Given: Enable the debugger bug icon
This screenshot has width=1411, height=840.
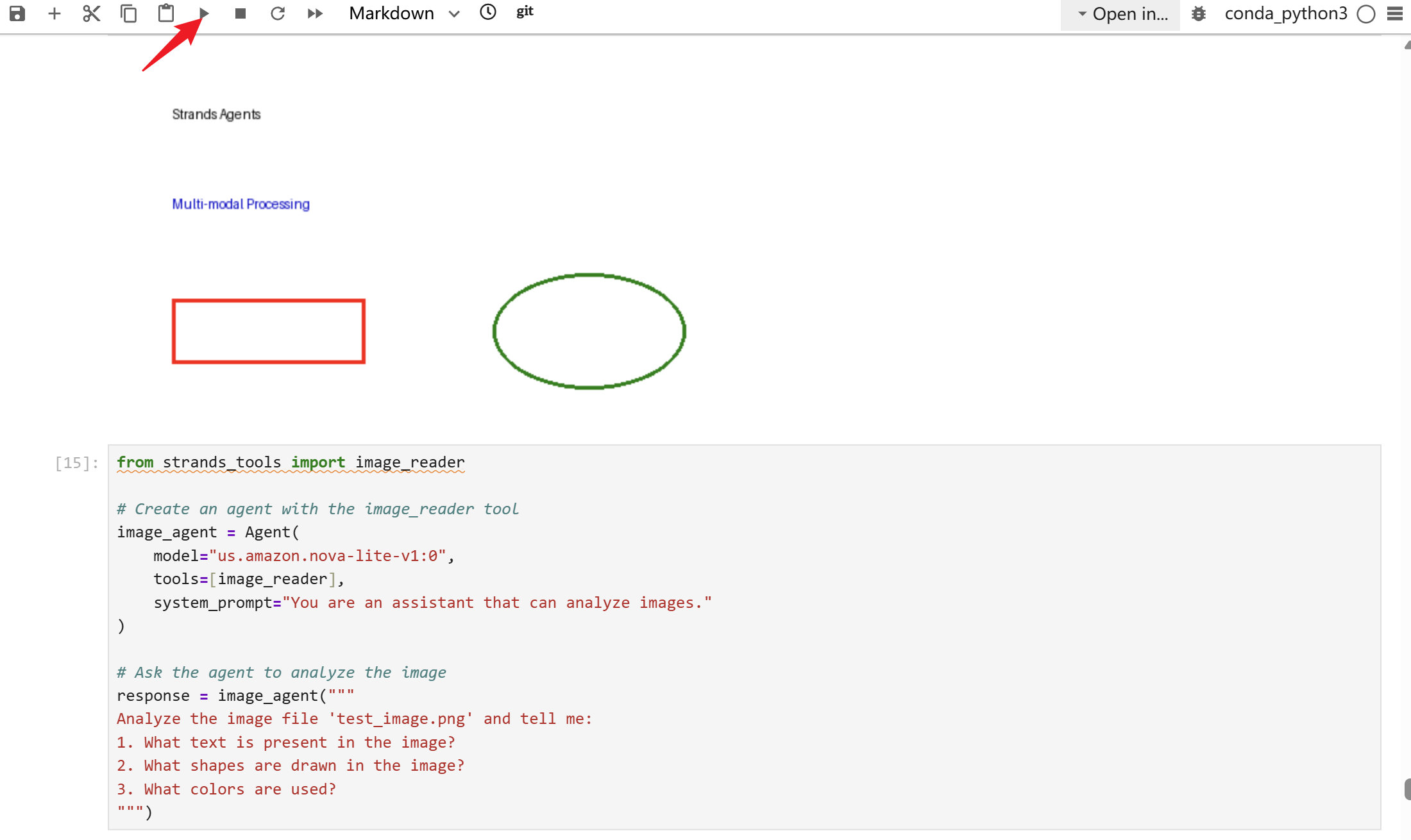Looking at the screenshot, I should pos(1199,13).
